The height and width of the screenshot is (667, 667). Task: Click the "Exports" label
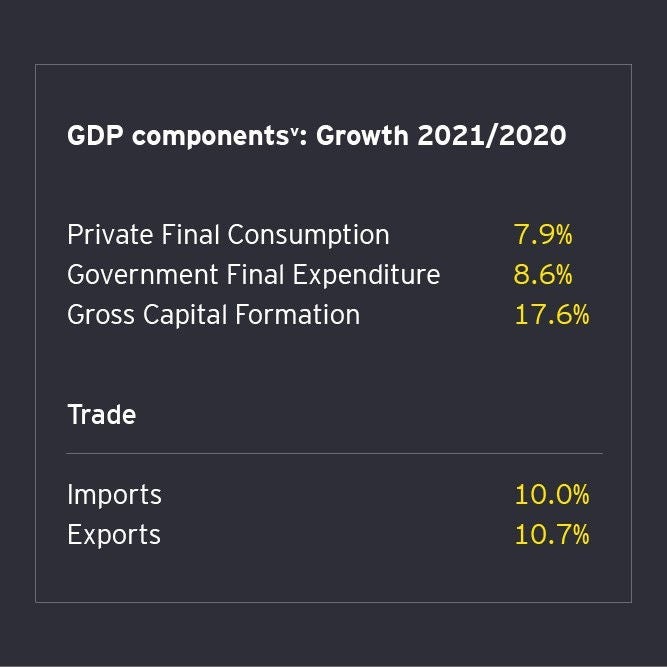coord(114,535)
